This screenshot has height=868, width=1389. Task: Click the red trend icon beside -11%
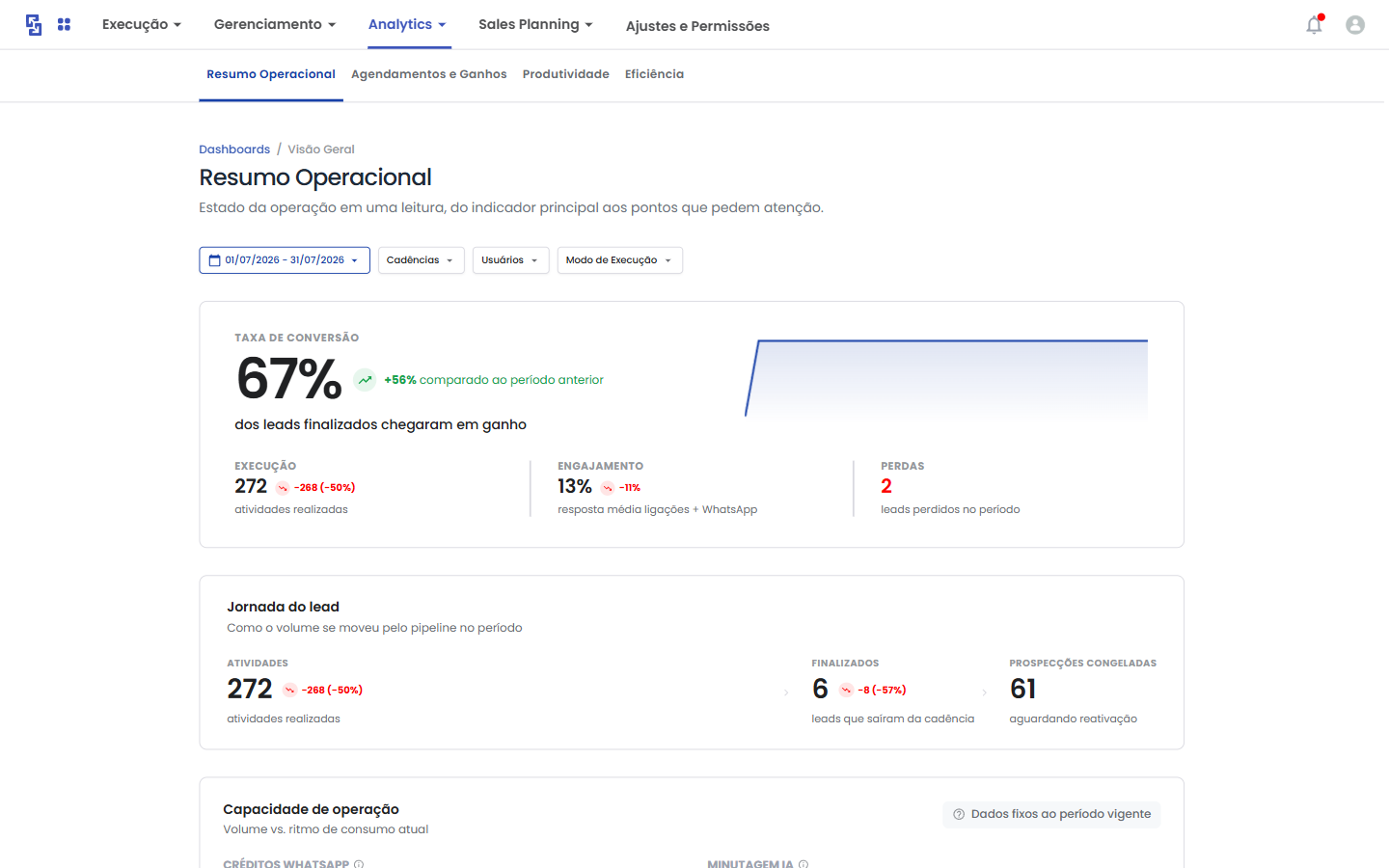608,488
